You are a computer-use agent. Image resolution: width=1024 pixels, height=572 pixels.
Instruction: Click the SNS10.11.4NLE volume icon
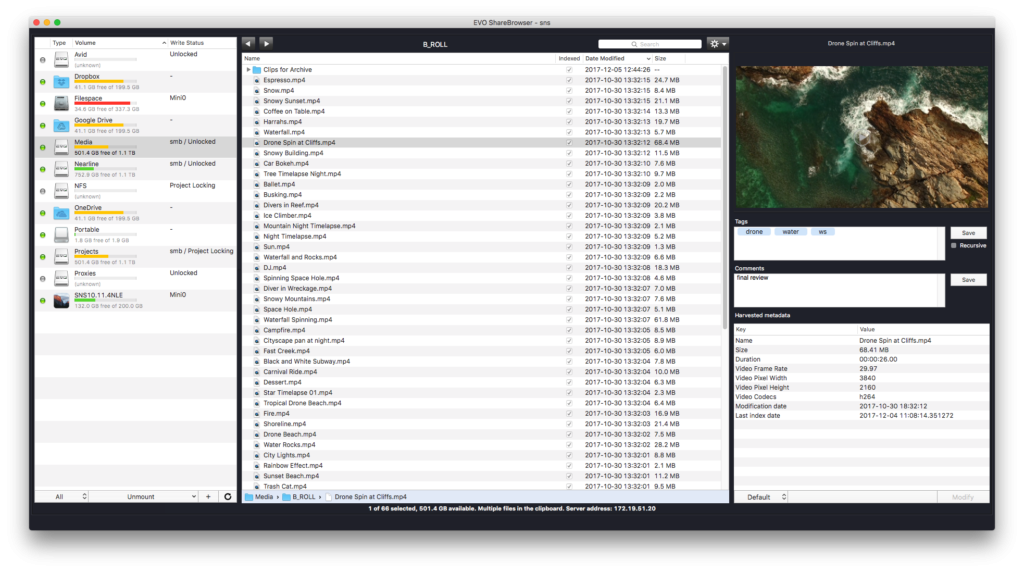pos(61,300)
